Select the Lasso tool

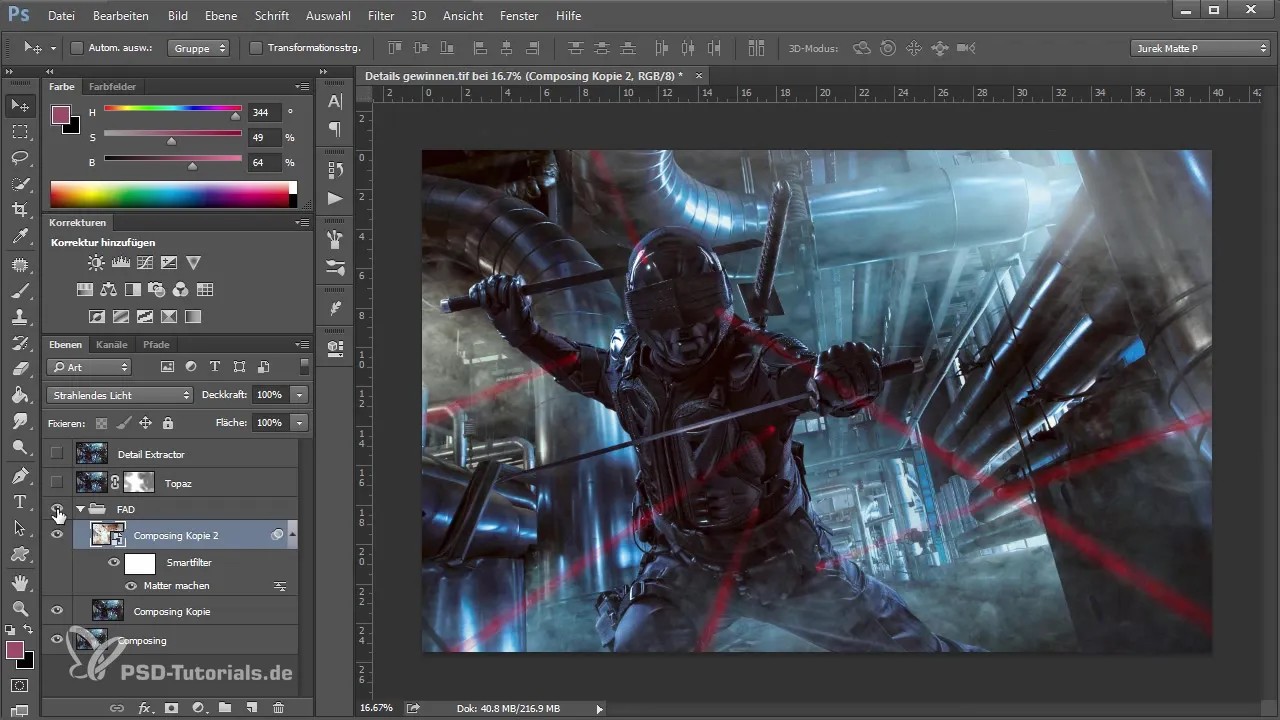coord(19,158)
